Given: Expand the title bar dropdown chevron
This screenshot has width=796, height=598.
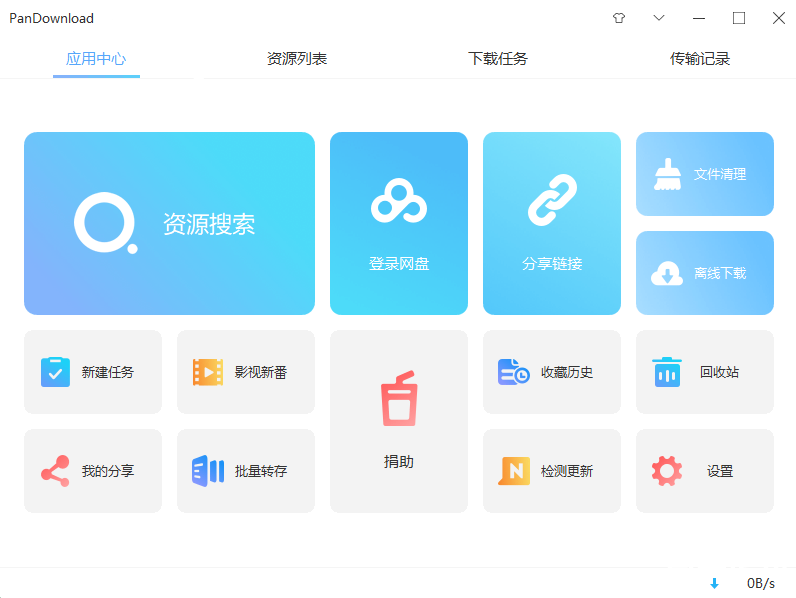Looking at the screenshot, I should 659,18.
